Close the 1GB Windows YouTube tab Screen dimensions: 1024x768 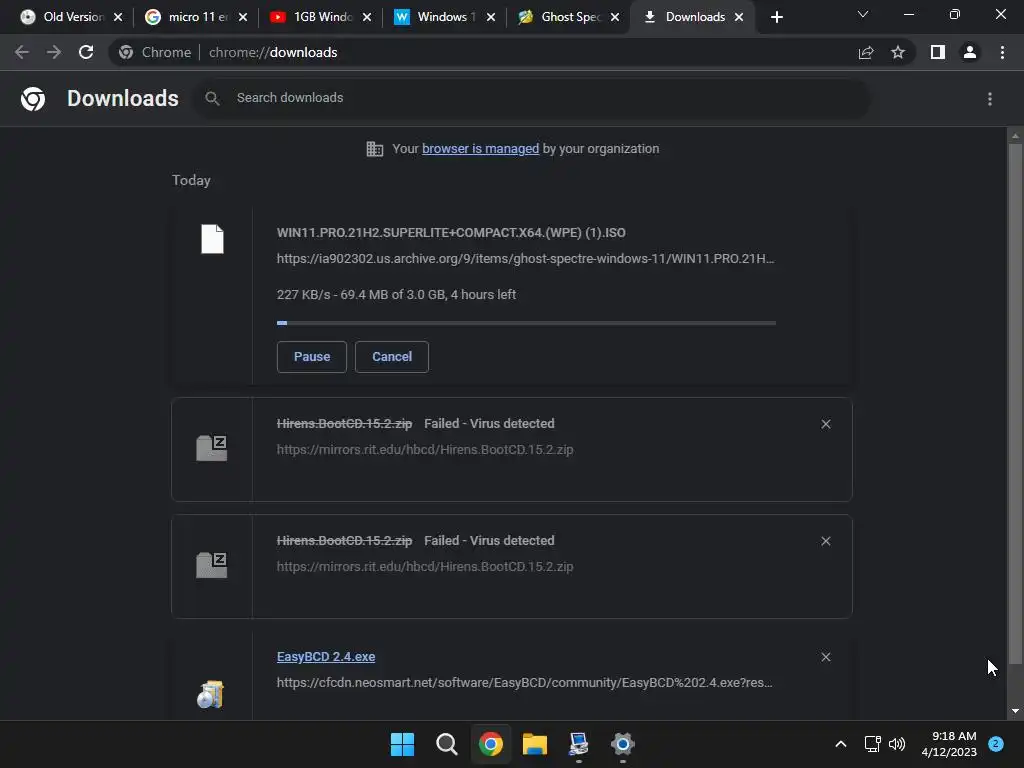367,17
